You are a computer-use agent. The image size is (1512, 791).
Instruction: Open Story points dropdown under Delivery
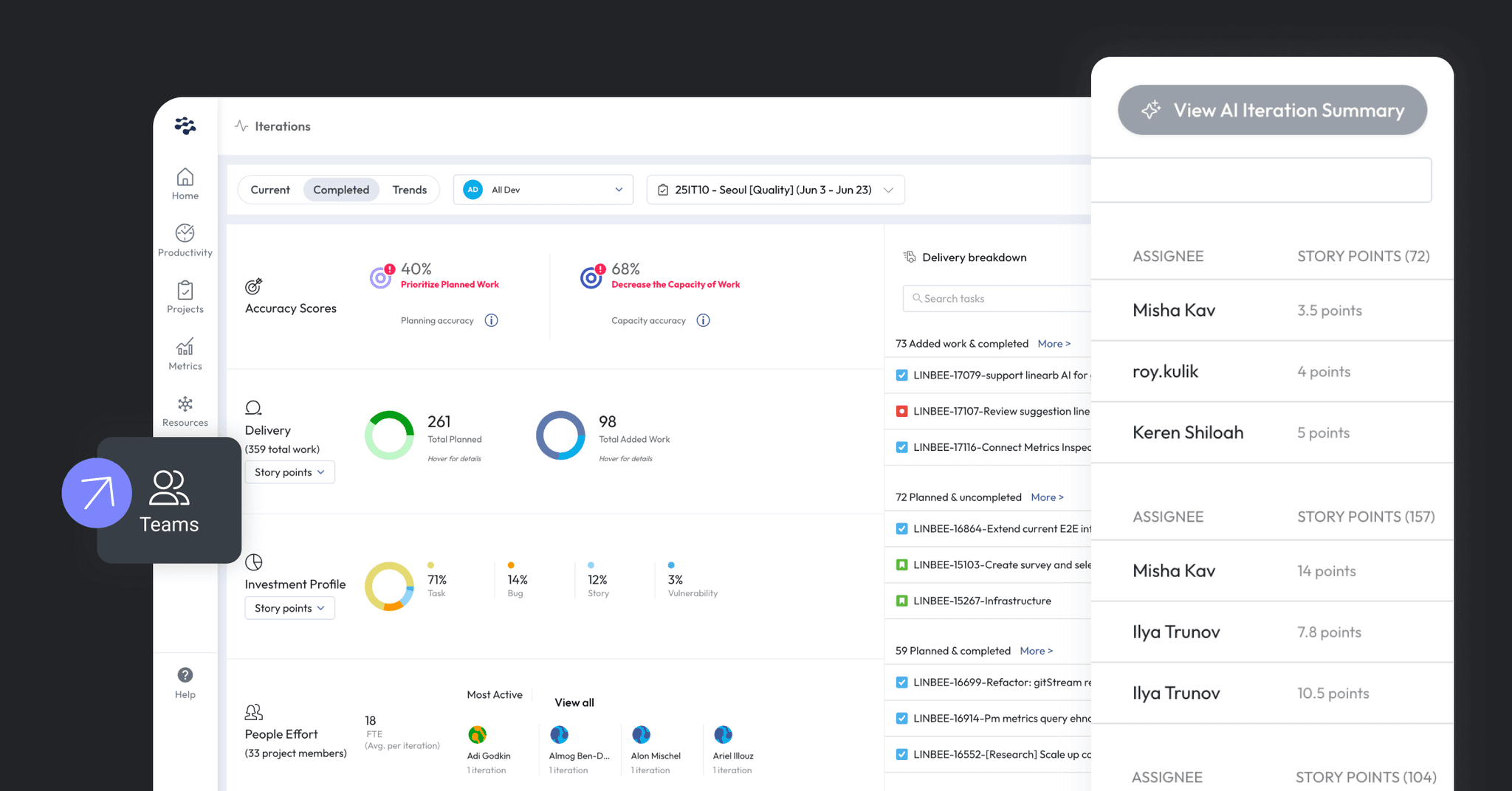tap(289, 472)
